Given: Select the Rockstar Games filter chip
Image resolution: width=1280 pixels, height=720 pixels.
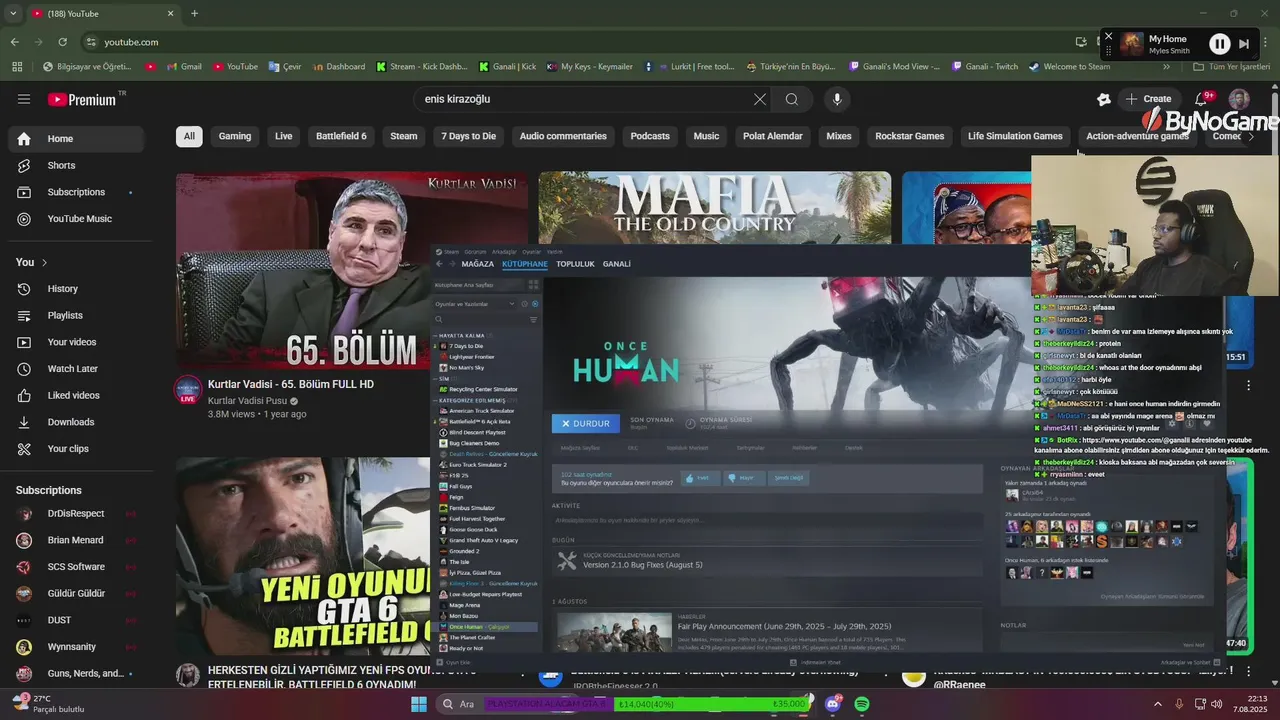Looking at the screenshot, I should click(x=909, y=136).
